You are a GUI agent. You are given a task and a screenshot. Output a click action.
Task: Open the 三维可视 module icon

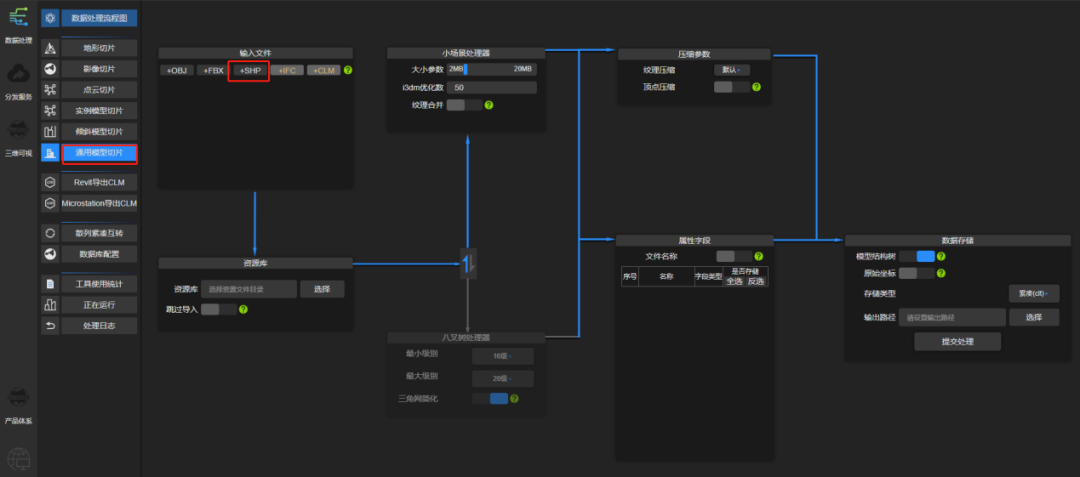[x=19, y=131]
